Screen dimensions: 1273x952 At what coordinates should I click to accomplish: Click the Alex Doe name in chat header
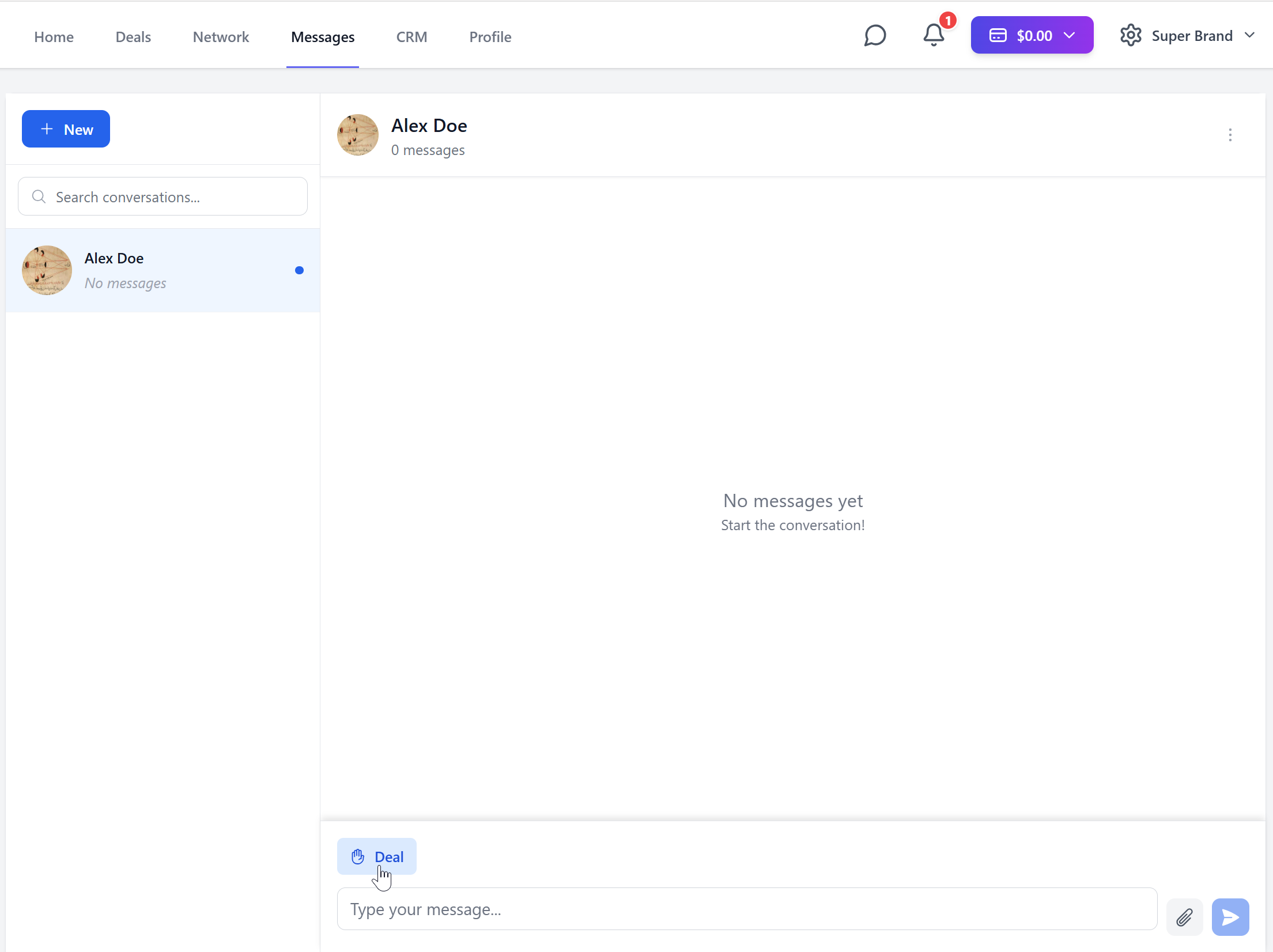pos(429,125)
